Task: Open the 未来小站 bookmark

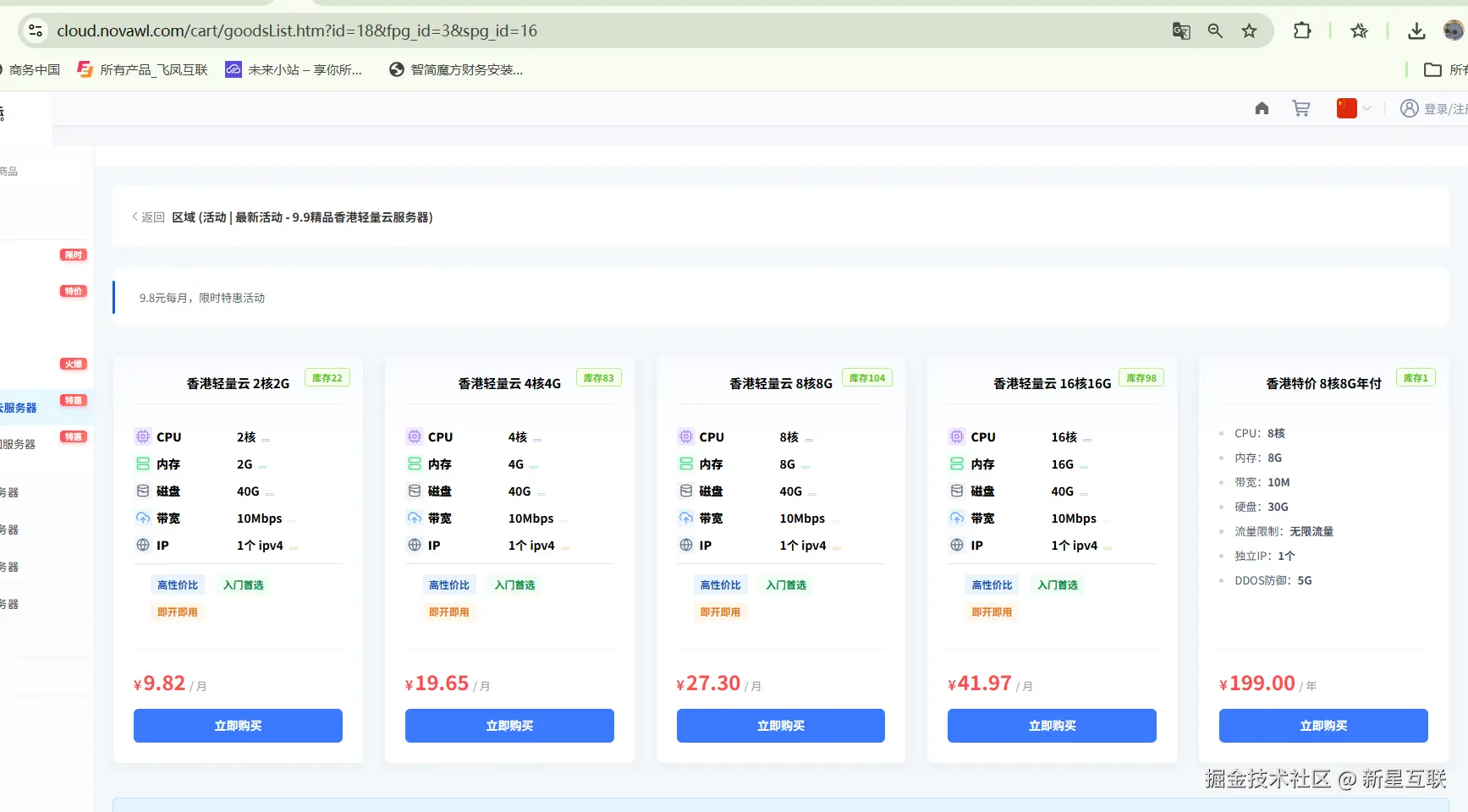Action: [x=294, y=69]
